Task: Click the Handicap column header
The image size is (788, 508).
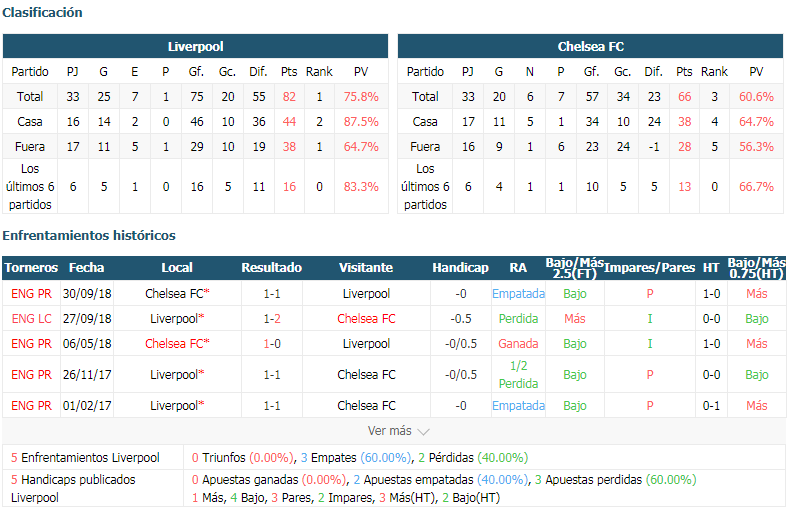Action: (x=460, y=268)
